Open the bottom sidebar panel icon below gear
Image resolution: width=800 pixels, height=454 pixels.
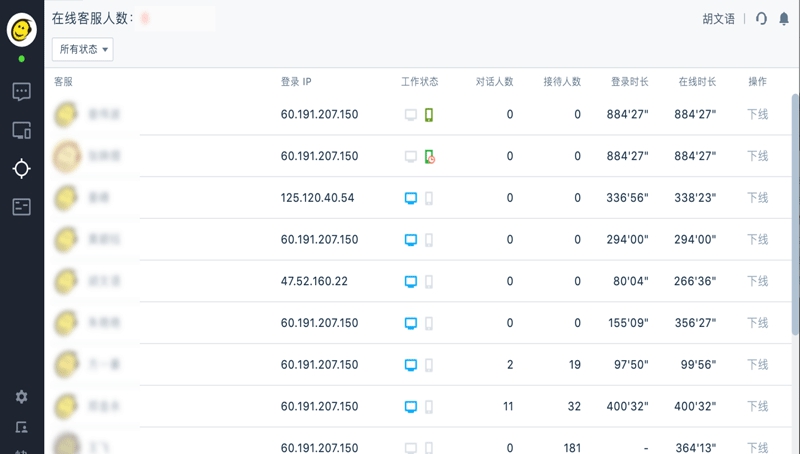(x=21, y=427)
